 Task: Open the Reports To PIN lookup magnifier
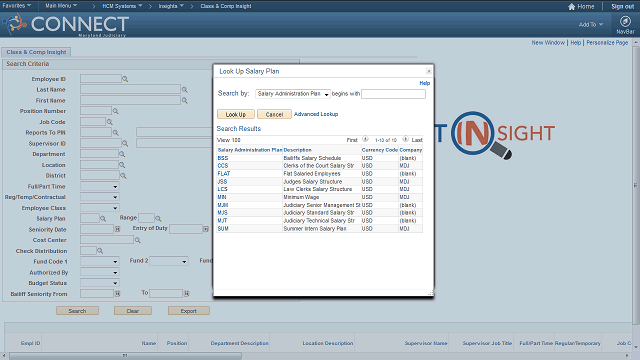(x=116, y=133)
